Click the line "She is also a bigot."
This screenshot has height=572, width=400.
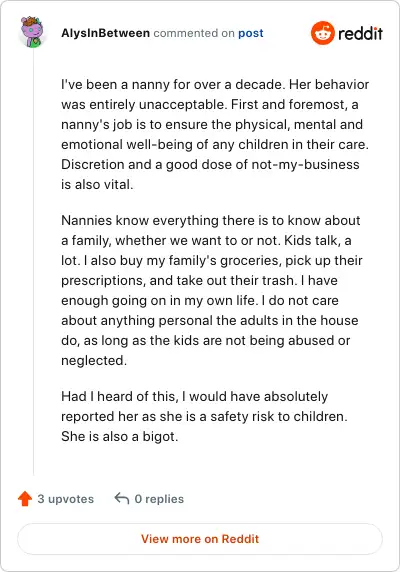(x=120, y=436)
